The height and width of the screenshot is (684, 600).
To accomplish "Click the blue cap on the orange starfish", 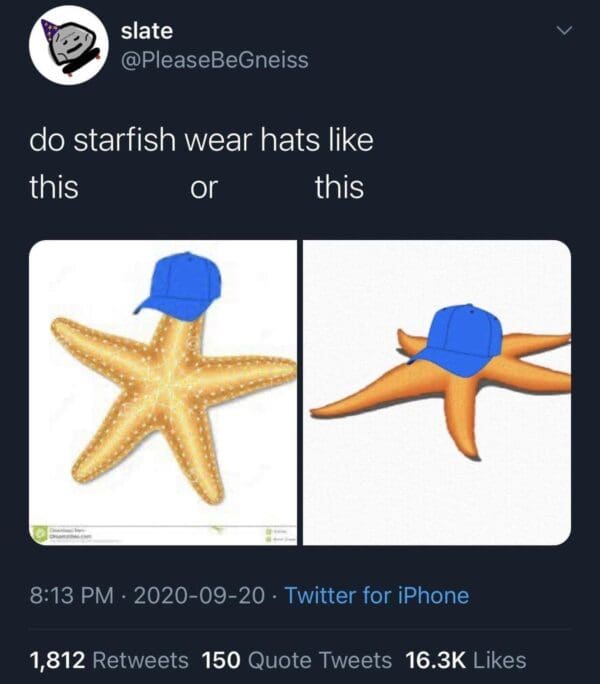I will (457, 336).
